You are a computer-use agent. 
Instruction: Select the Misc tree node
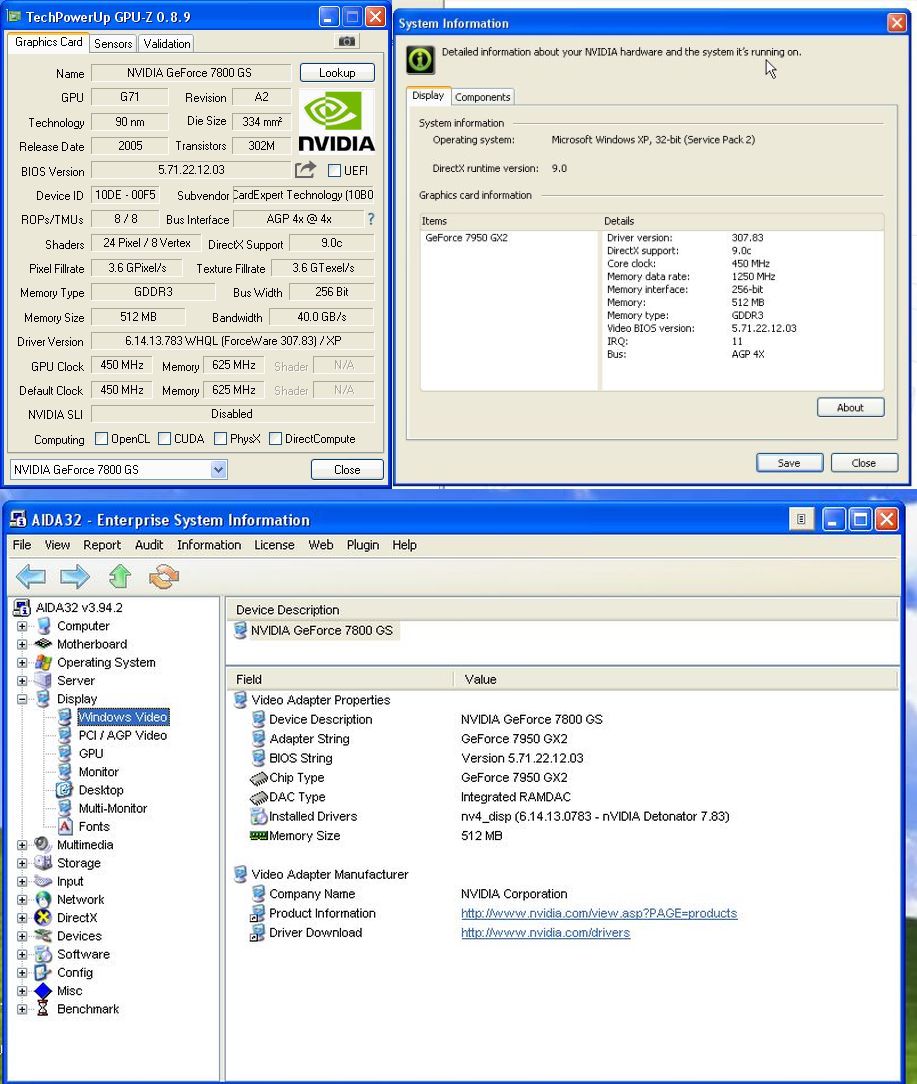point(69,991)
